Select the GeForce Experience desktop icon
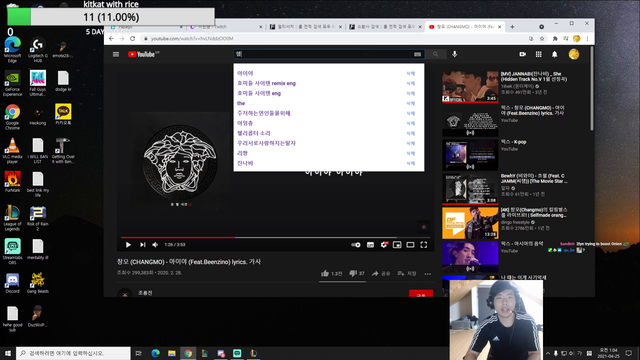This screenshot has height=360, width=640. coord(12,83)
